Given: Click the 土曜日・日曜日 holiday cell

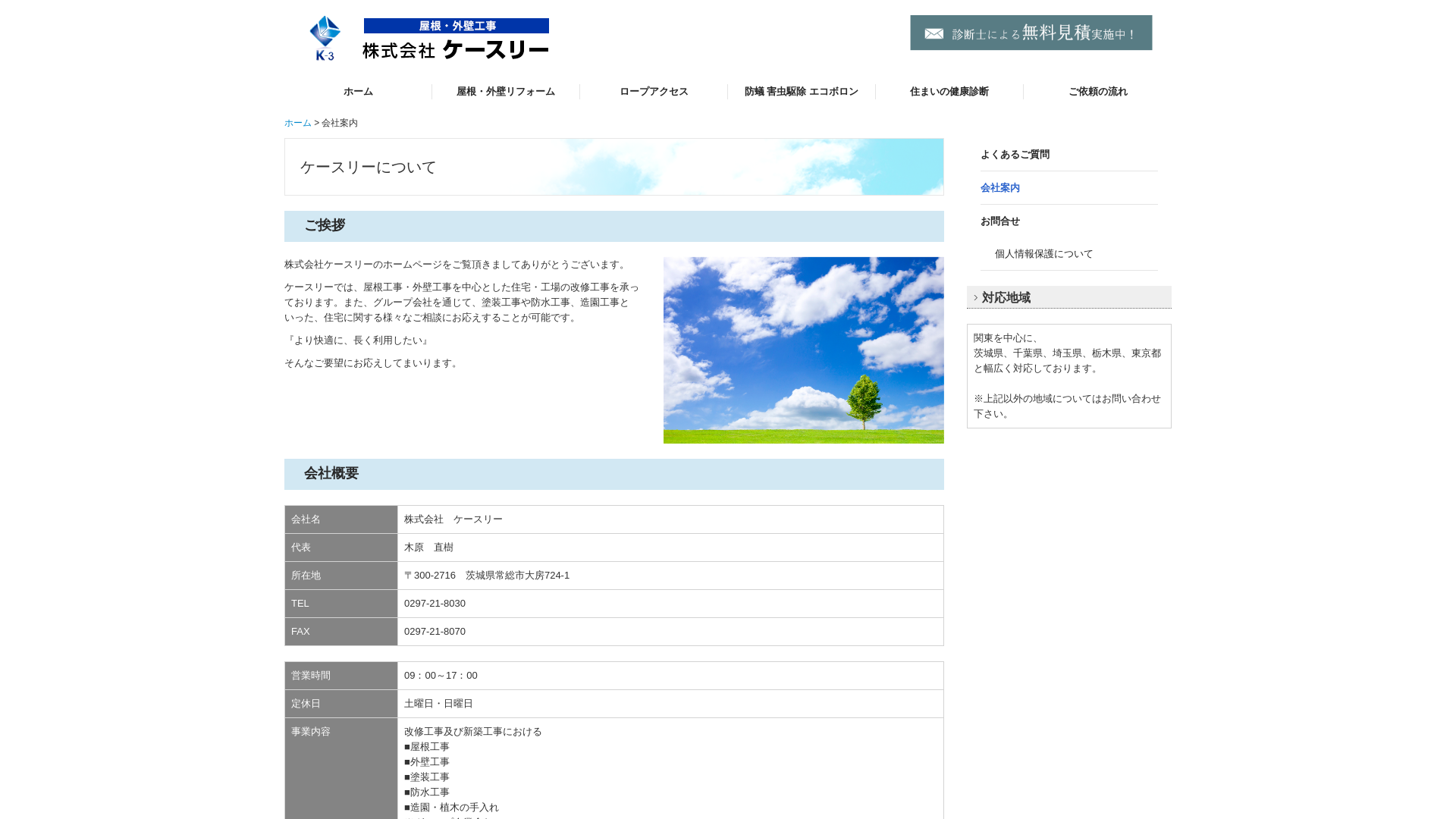Looking at the screenshot, I should [670, 704].
